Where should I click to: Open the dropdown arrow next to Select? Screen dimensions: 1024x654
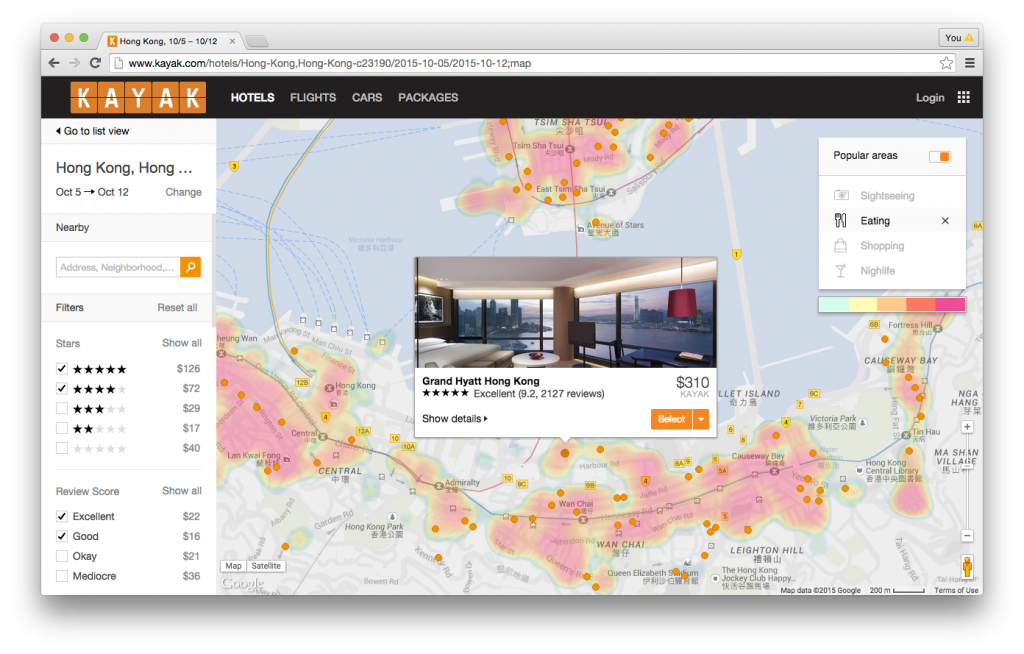pyautogui.click(x=701, y=419)
